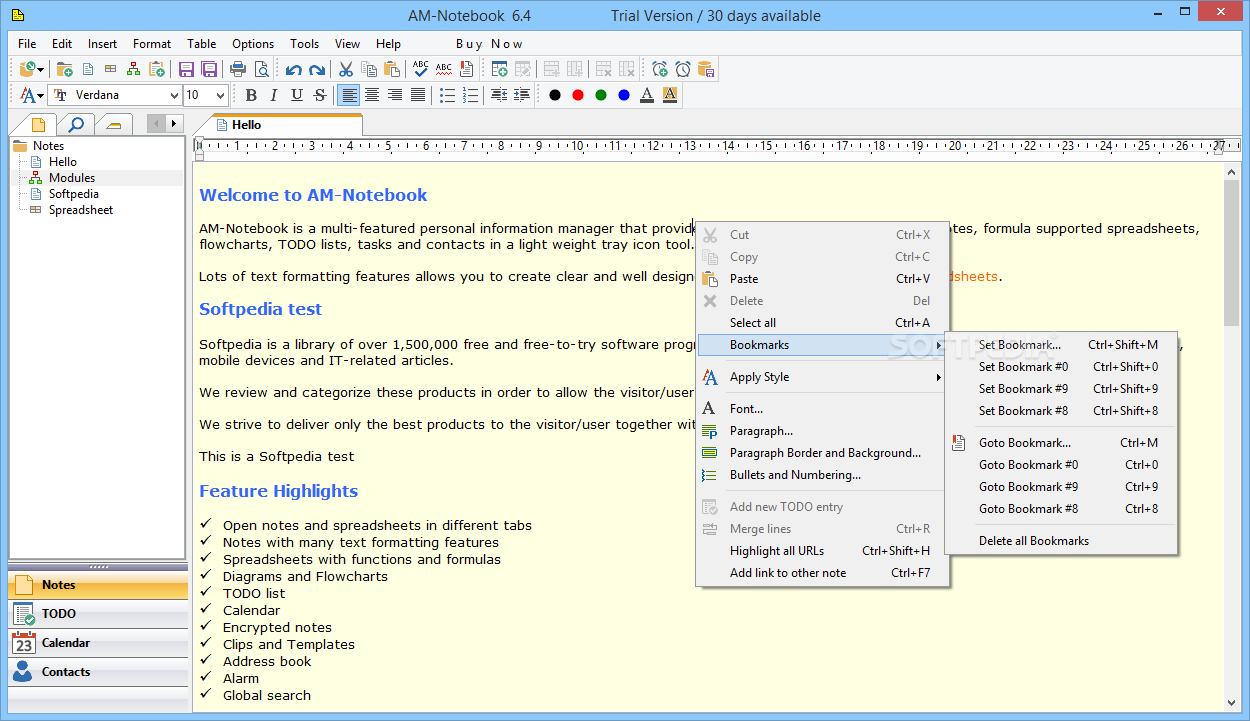Apply blue text color
Viewport: 1250px width, 721px height.
624,95
